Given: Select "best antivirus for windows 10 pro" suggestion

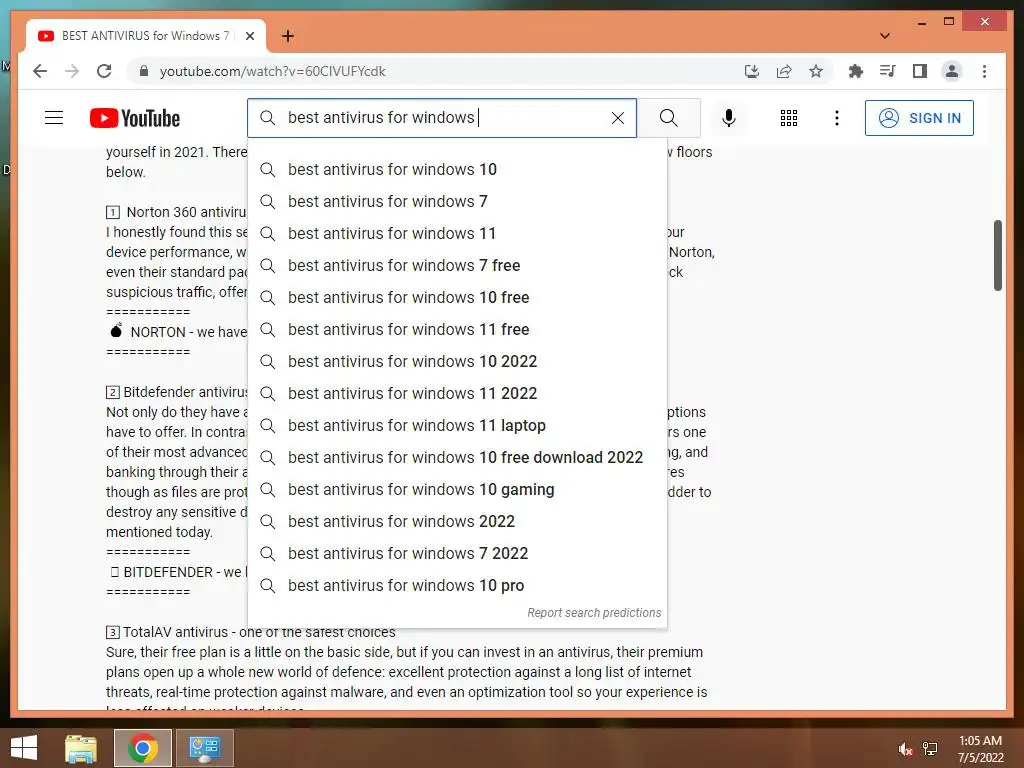Looking at the screenshot, I should point(457,586).
